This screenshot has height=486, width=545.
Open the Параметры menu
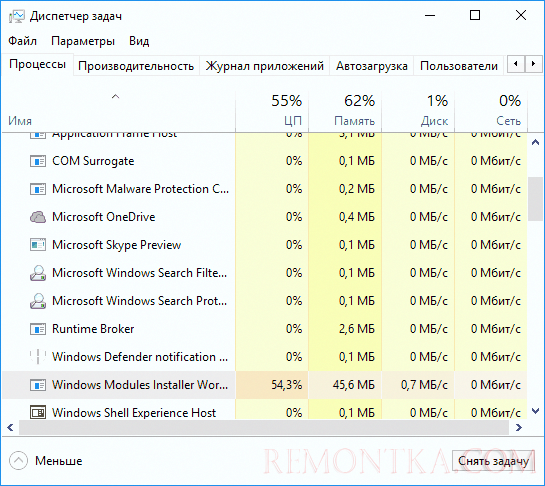tap(83, 41)
